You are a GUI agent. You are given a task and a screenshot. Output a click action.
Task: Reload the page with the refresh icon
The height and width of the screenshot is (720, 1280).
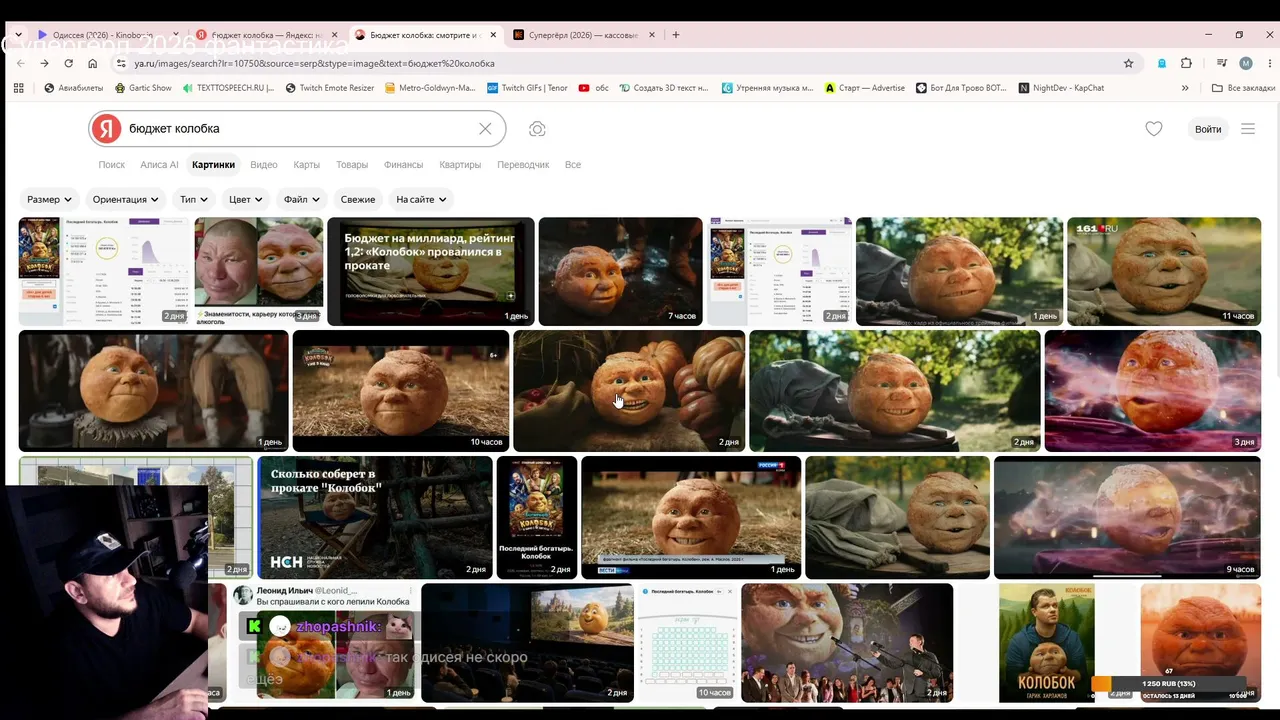point(68,63)
